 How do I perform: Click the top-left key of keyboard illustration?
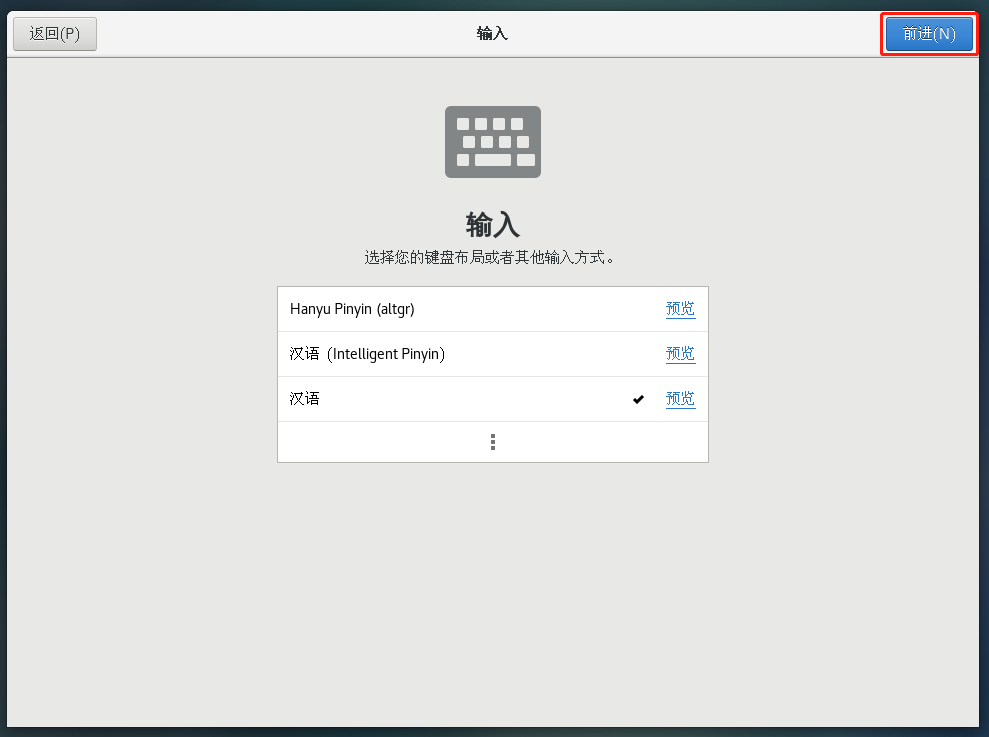click(x=463, y=124)
